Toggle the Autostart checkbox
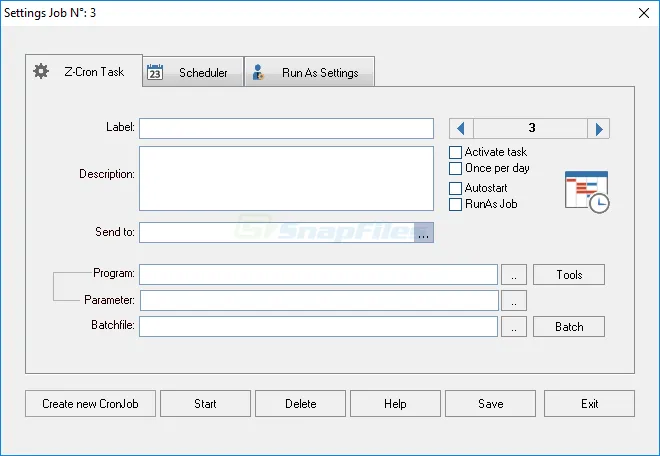The image size is (660, 456). (455, 188)
